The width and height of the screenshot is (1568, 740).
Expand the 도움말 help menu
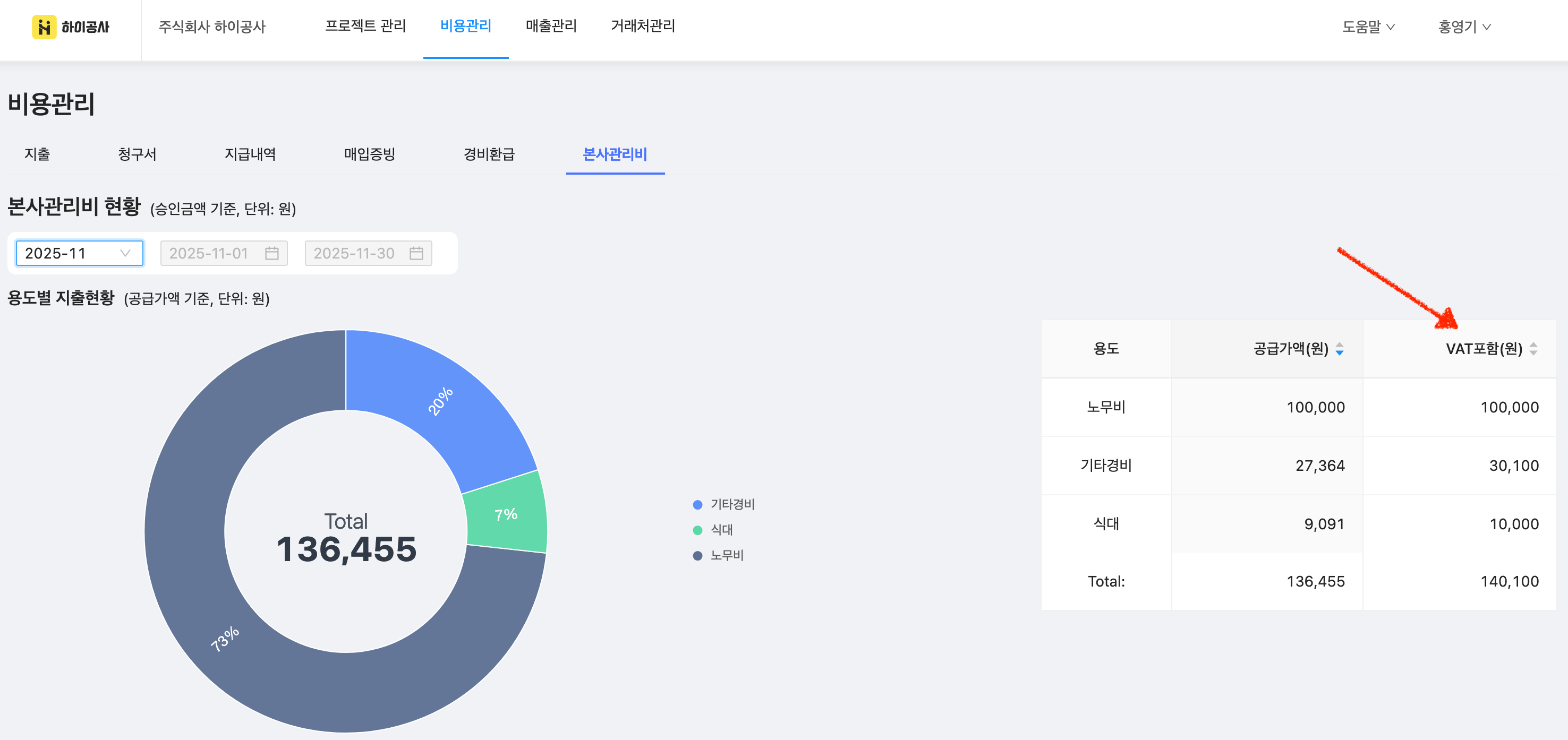tap(1368, 27)
